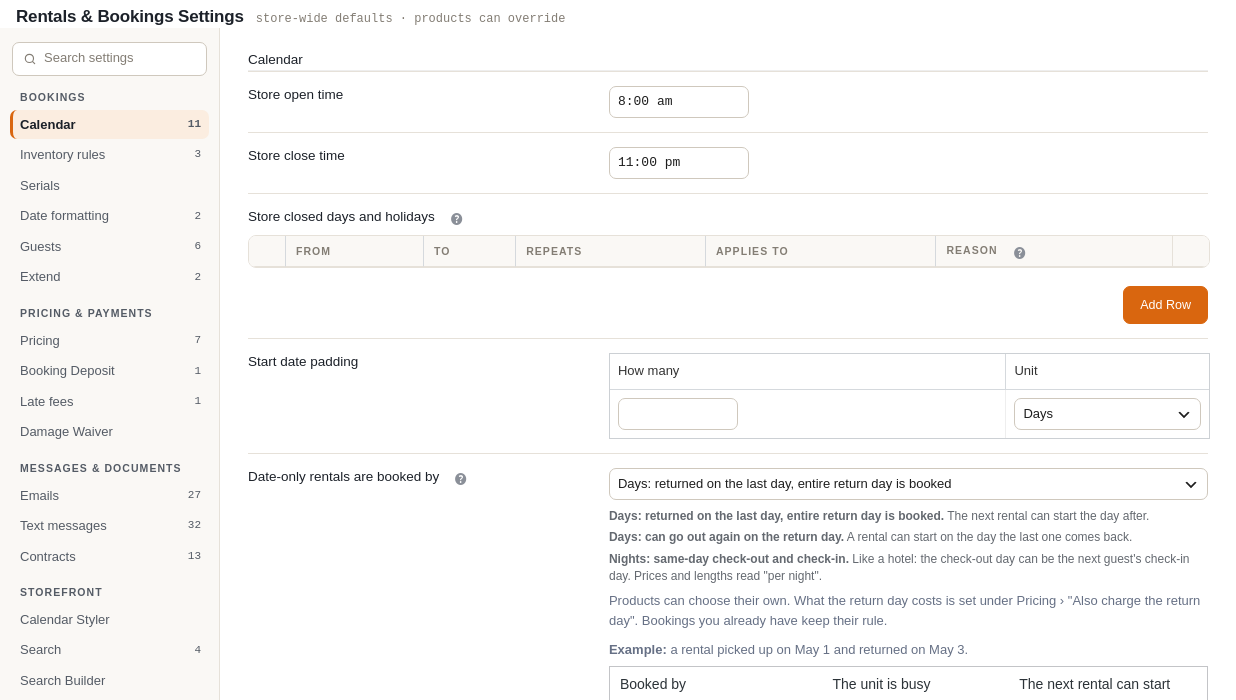This screenshot has width=1236, height=700.
Task: Click the Start date padding label
Action: point(303,362)
